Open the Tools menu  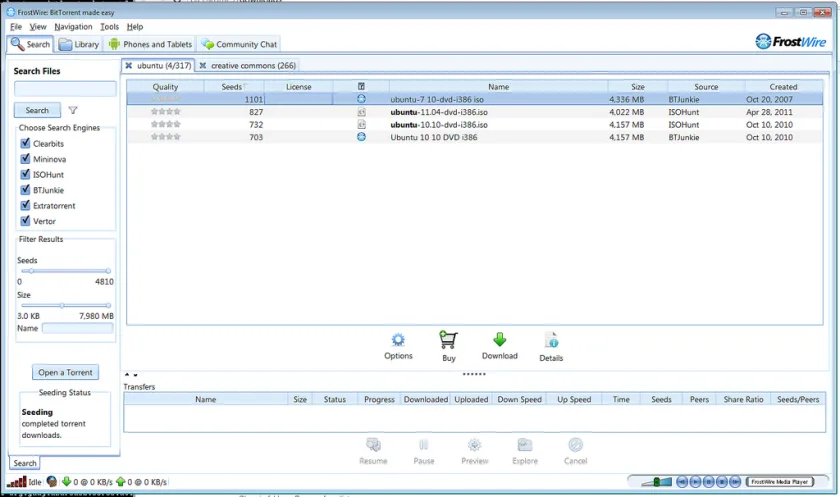pyautogui.click(x=109, y=26)
